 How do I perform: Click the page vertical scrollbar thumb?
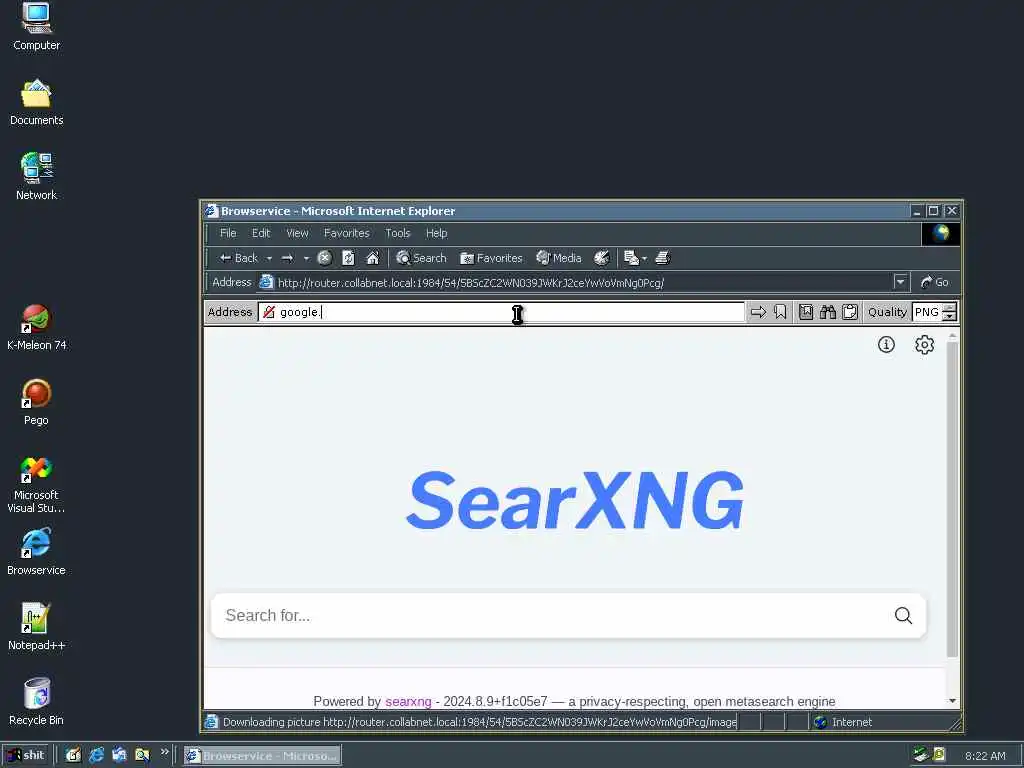coord(952,500)
